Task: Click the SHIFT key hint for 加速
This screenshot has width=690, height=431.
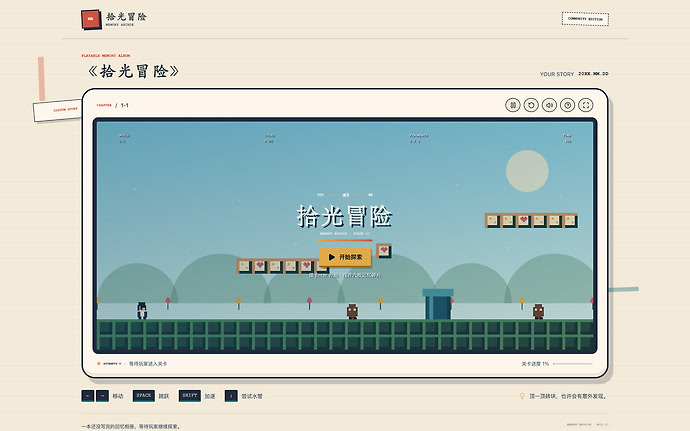Action: (190, 396)
